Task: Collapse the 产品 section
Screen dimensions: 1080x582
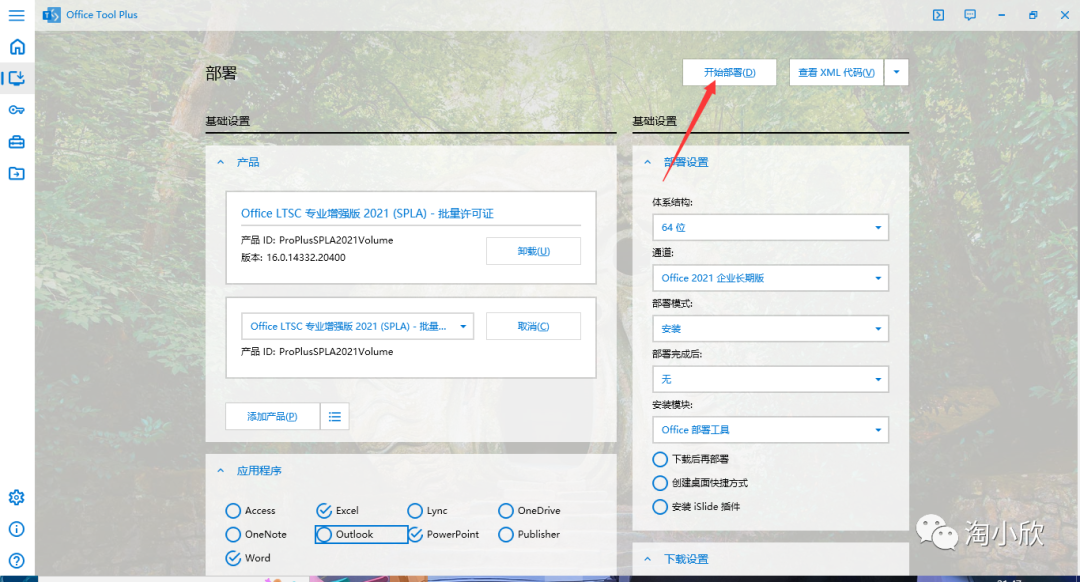Action: point(220,163)
